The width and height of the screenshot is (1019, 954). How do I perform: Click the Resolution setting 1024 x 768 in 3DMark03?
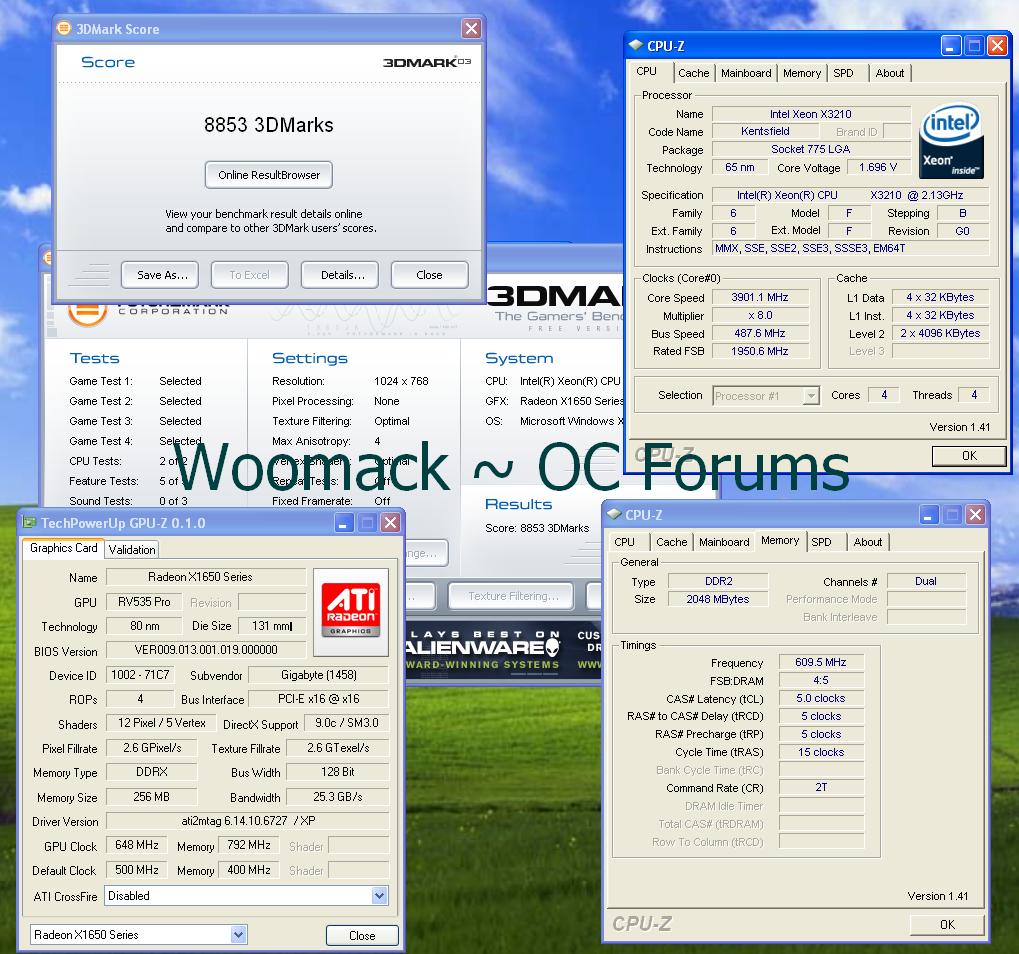coord(401,381)
